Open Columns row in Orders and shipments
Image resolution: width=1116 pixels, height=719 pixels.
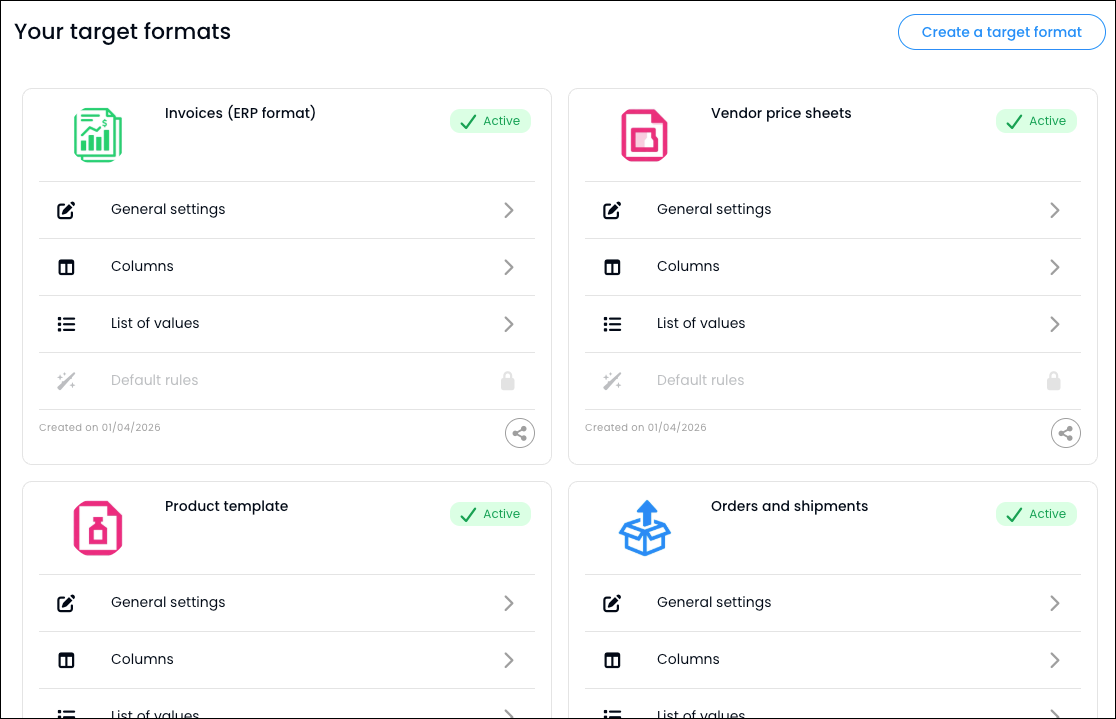tap(688, 660)
